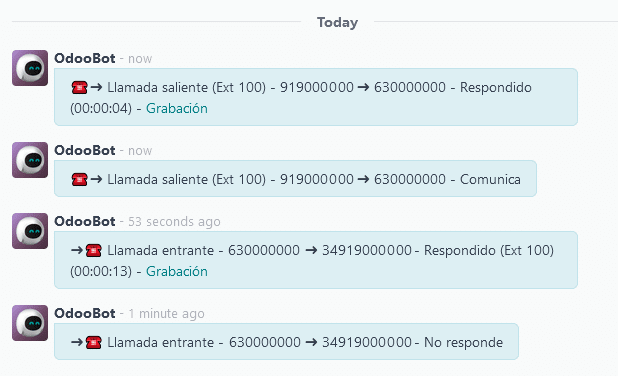Click the '53 seconds ago' timestamp
Image resolution: width=618 pixels, height=376 pixels.
(x=174, y=222)
